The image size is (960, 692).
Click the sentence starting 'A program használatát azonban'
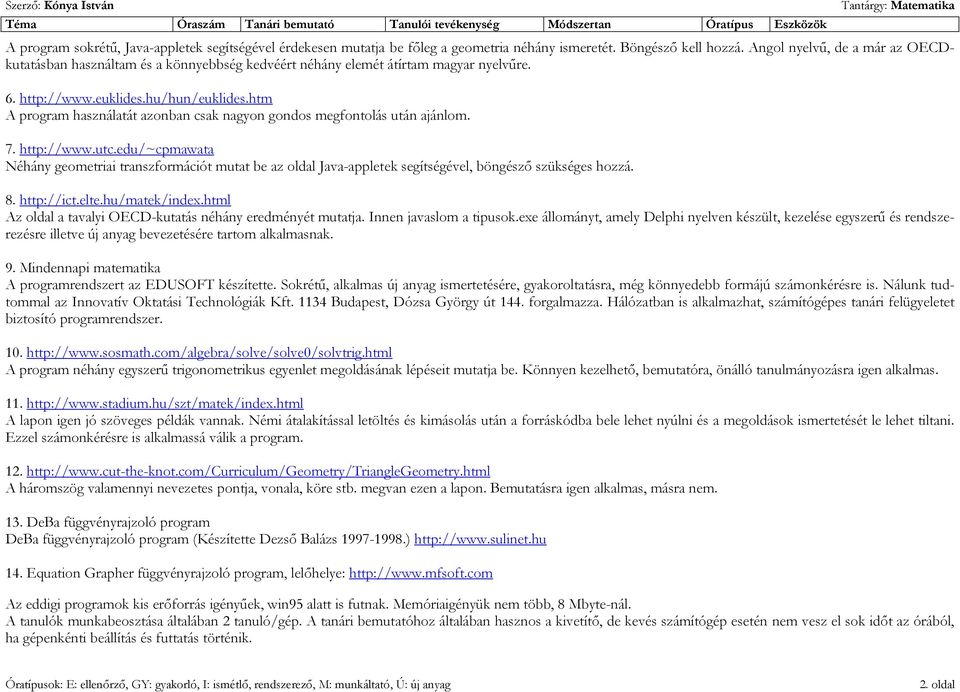(x=238, y=116)
